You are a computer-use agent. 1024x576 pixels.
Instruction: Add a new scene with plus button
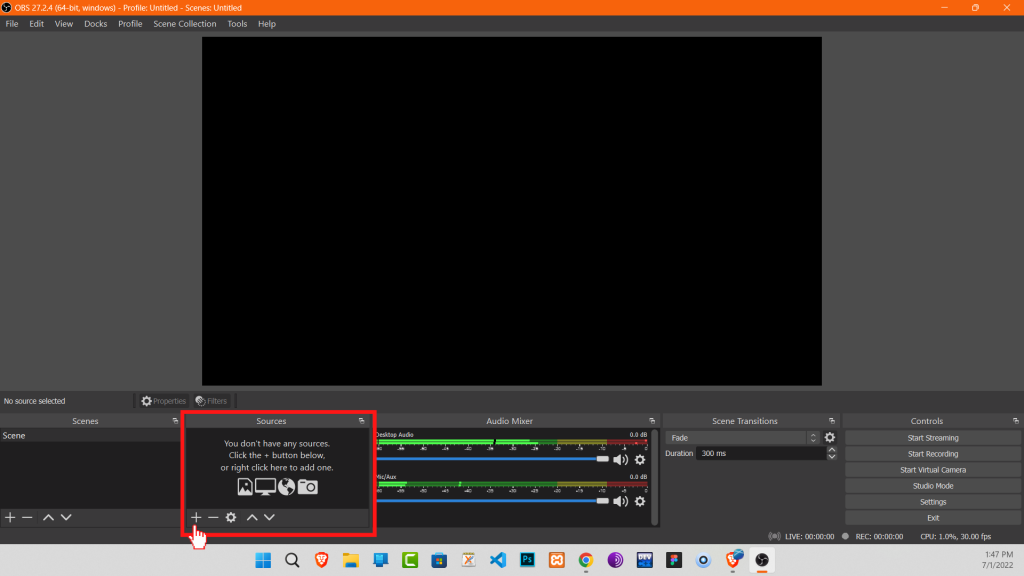[10, 517]
